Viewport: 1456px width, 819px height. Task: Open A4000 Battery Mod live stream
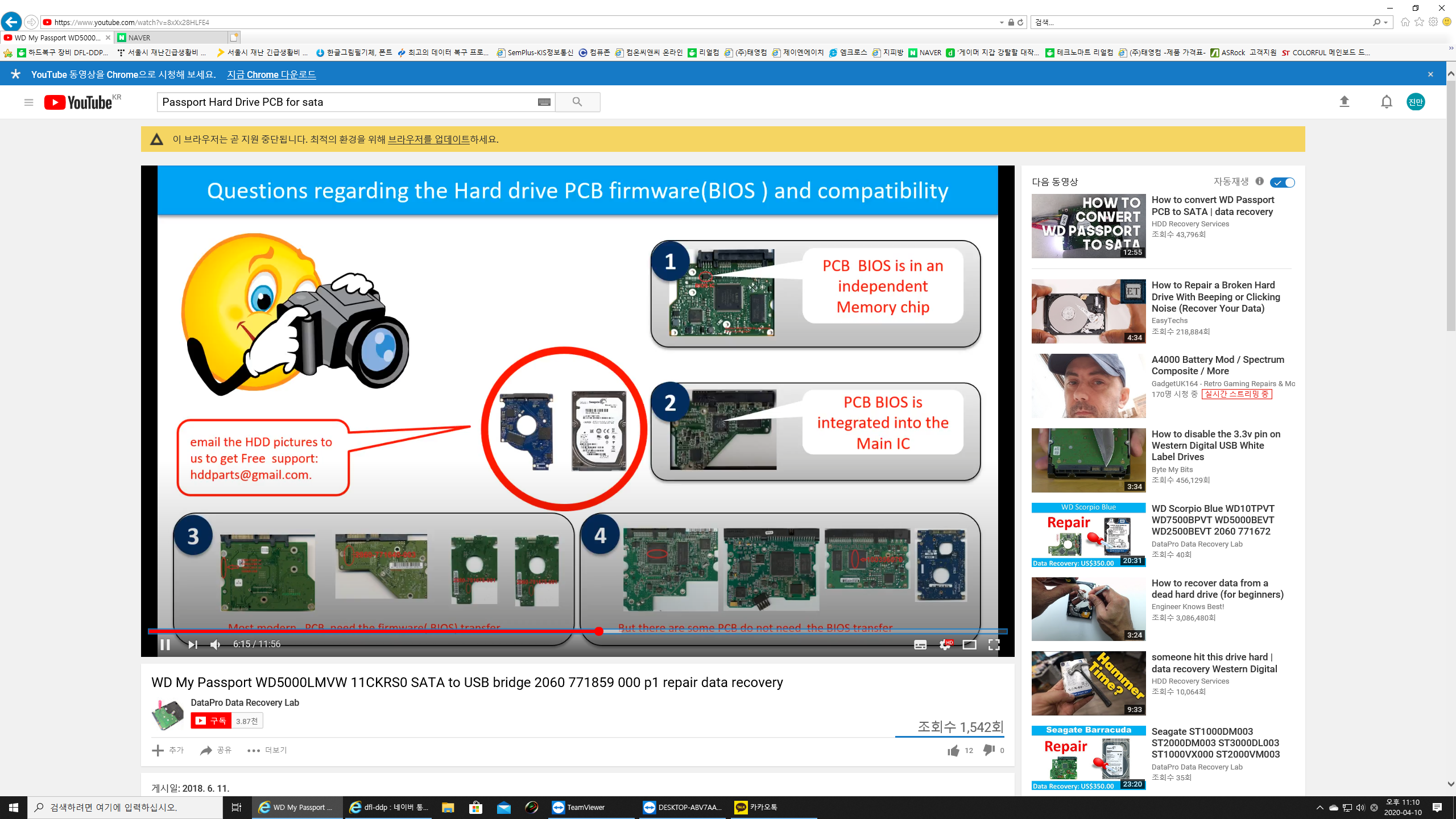pos(1218,365)
